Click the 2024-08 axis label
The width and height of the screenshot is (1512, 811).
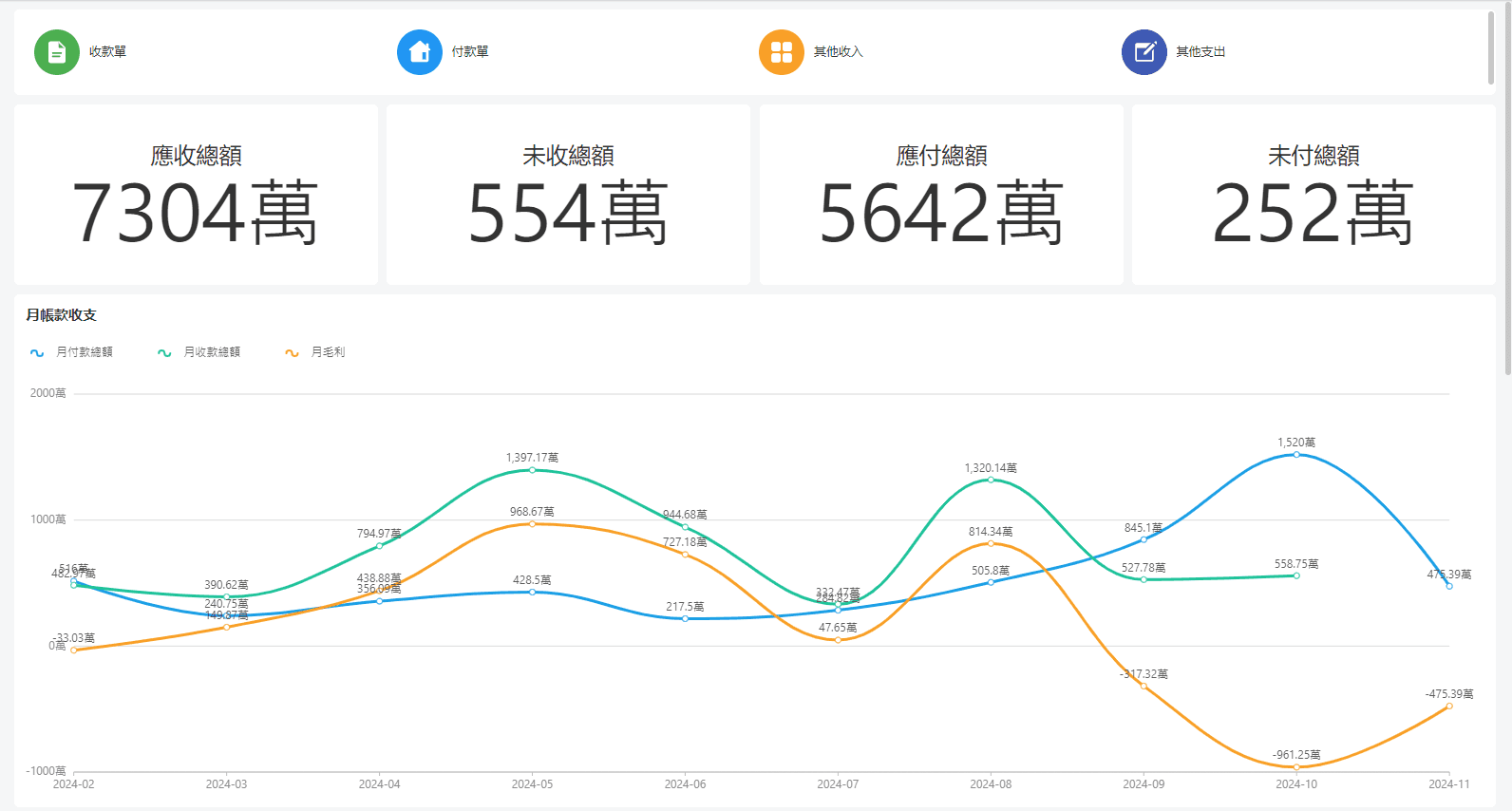[x=991, y=784]
